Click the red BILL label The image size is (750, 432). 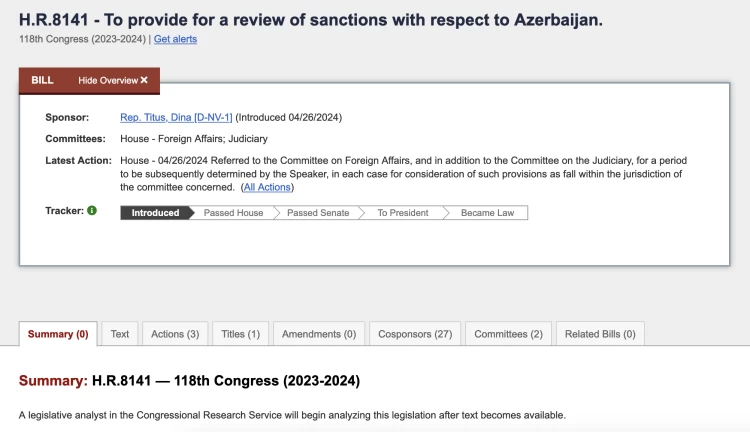(42, 80)
